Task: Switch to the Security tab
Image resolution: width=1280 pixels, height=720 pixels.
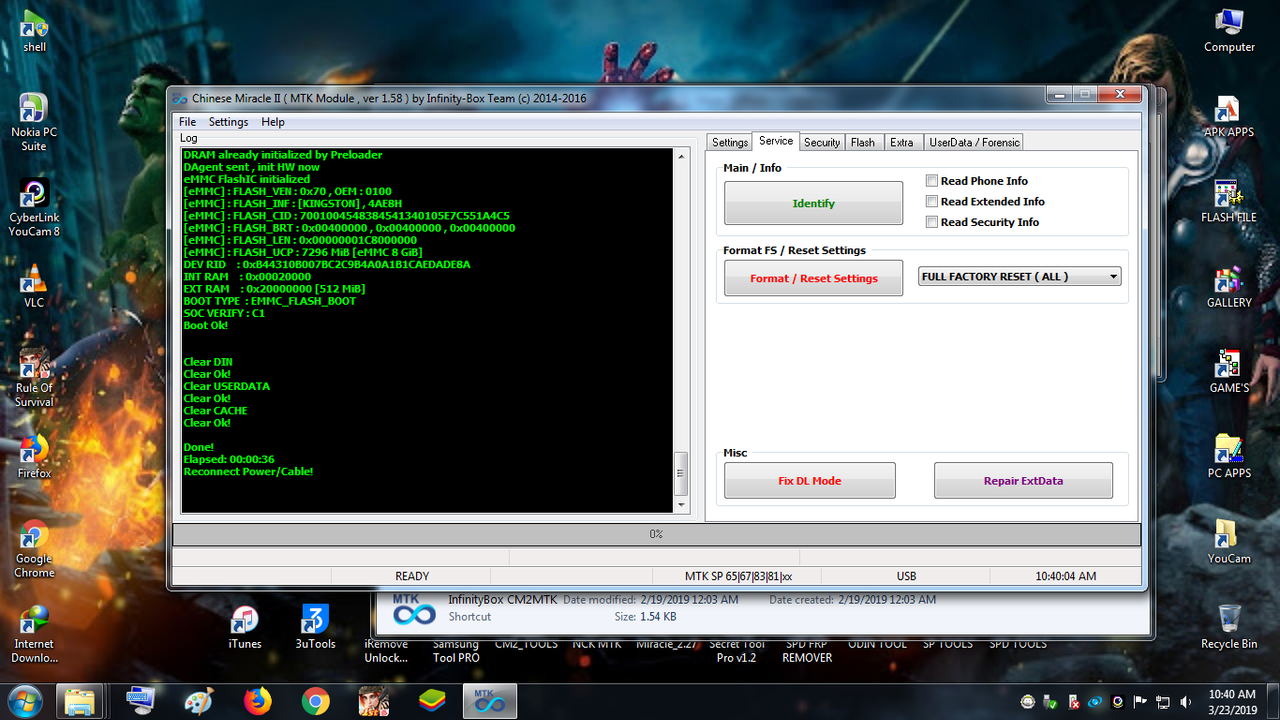Action: (x=822, y=142)
